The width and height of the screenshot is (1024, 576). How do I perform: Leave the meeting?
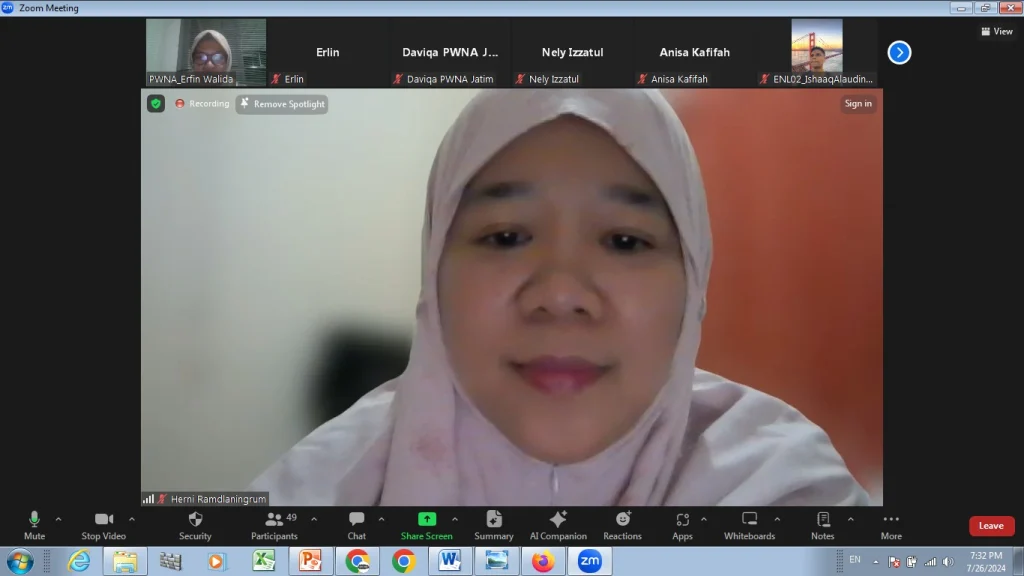pyautogui.click(x=991, y=525)
